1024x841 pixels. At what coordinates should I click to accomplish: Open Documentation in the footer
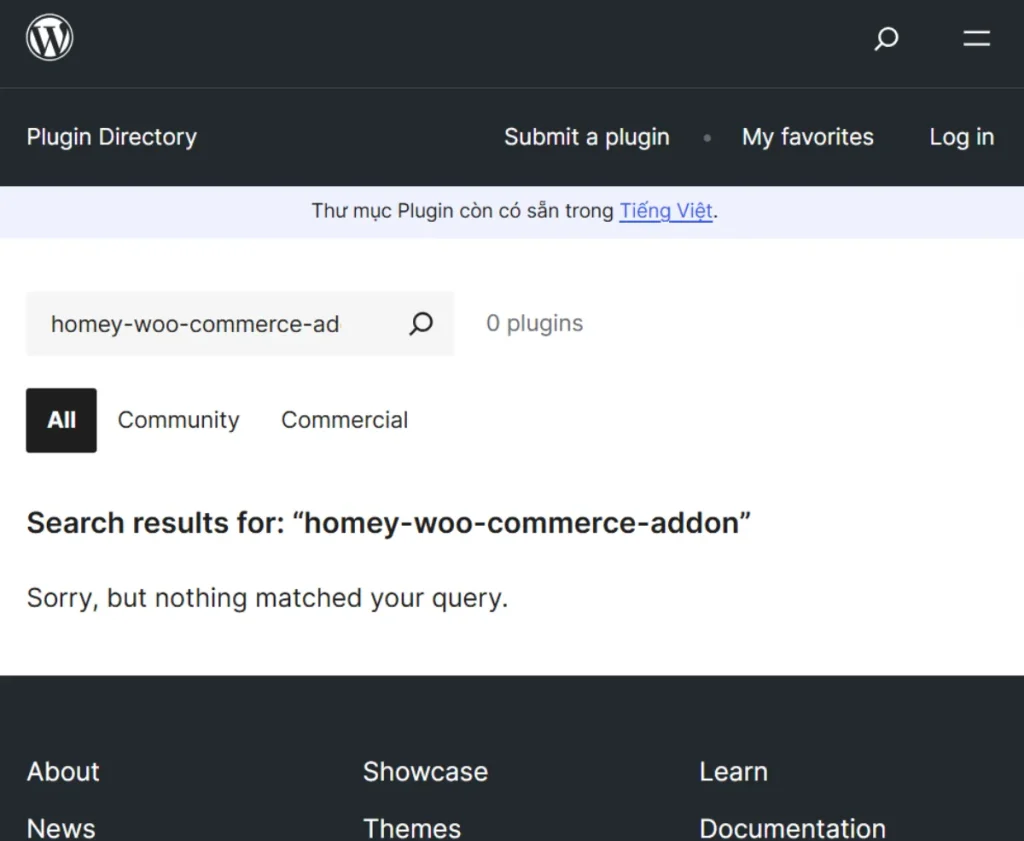tap(792, 828)
